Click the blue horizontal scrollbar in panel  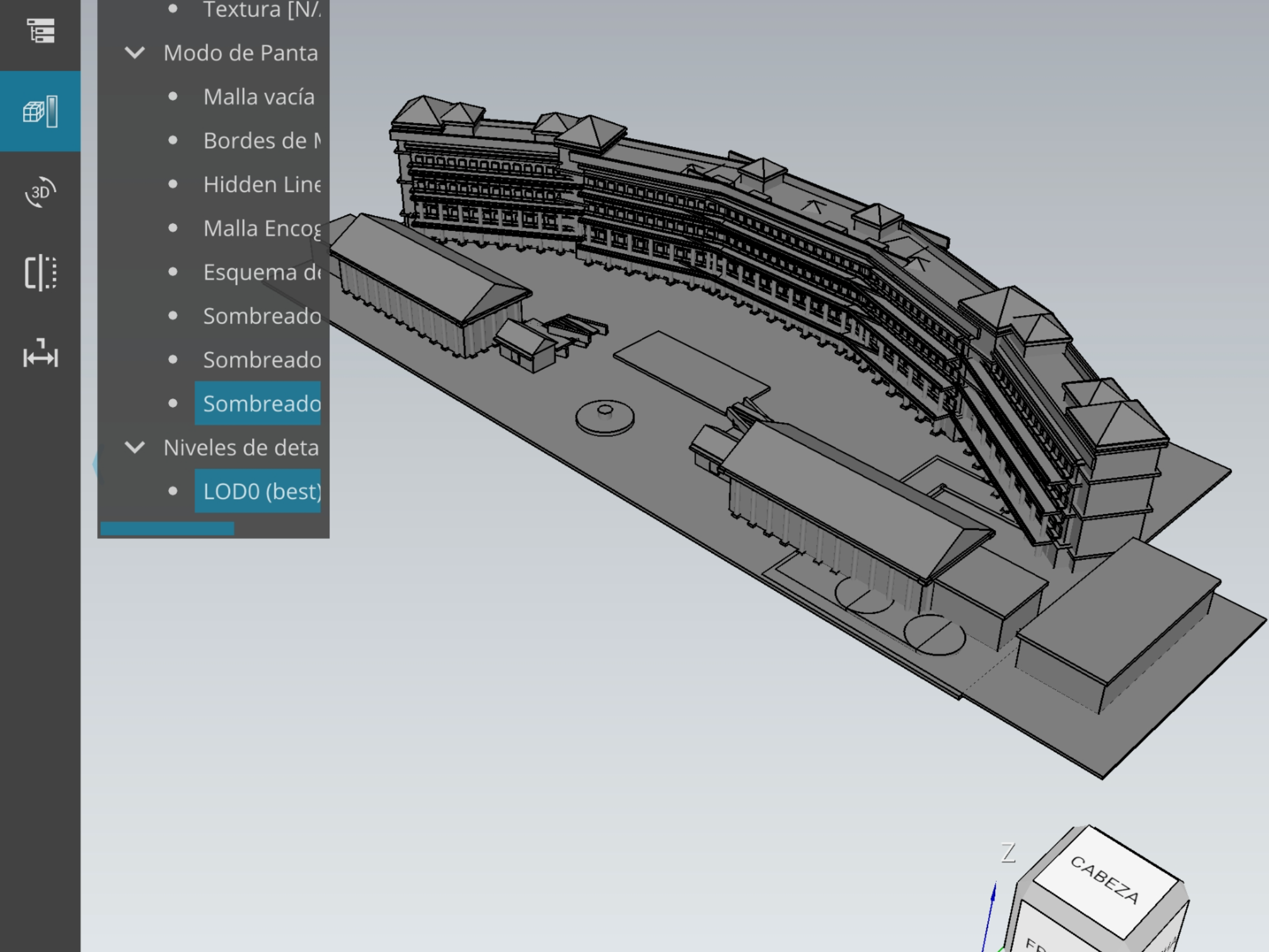(x=167, y=529)
